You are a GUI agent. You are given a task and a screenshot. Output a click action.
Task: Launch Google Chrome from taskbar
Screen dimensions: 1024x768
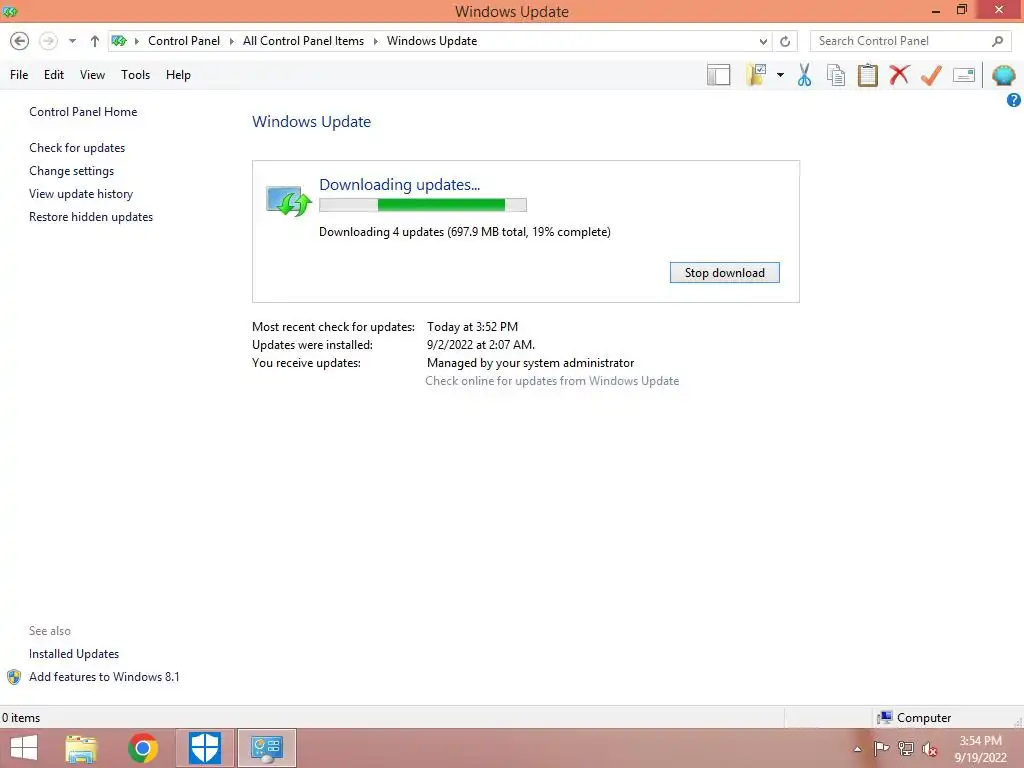click(143, 748)
